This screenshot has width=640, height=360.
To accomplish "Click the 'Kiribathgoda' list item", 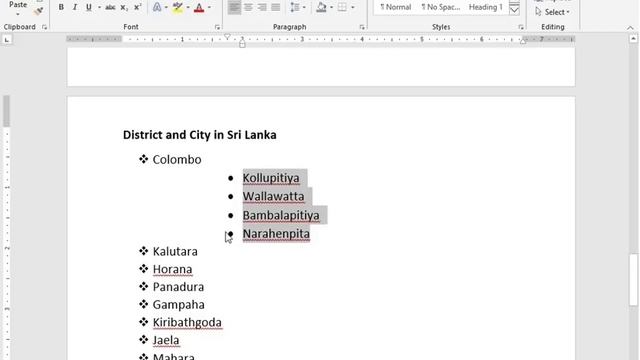I will point(187,322).
